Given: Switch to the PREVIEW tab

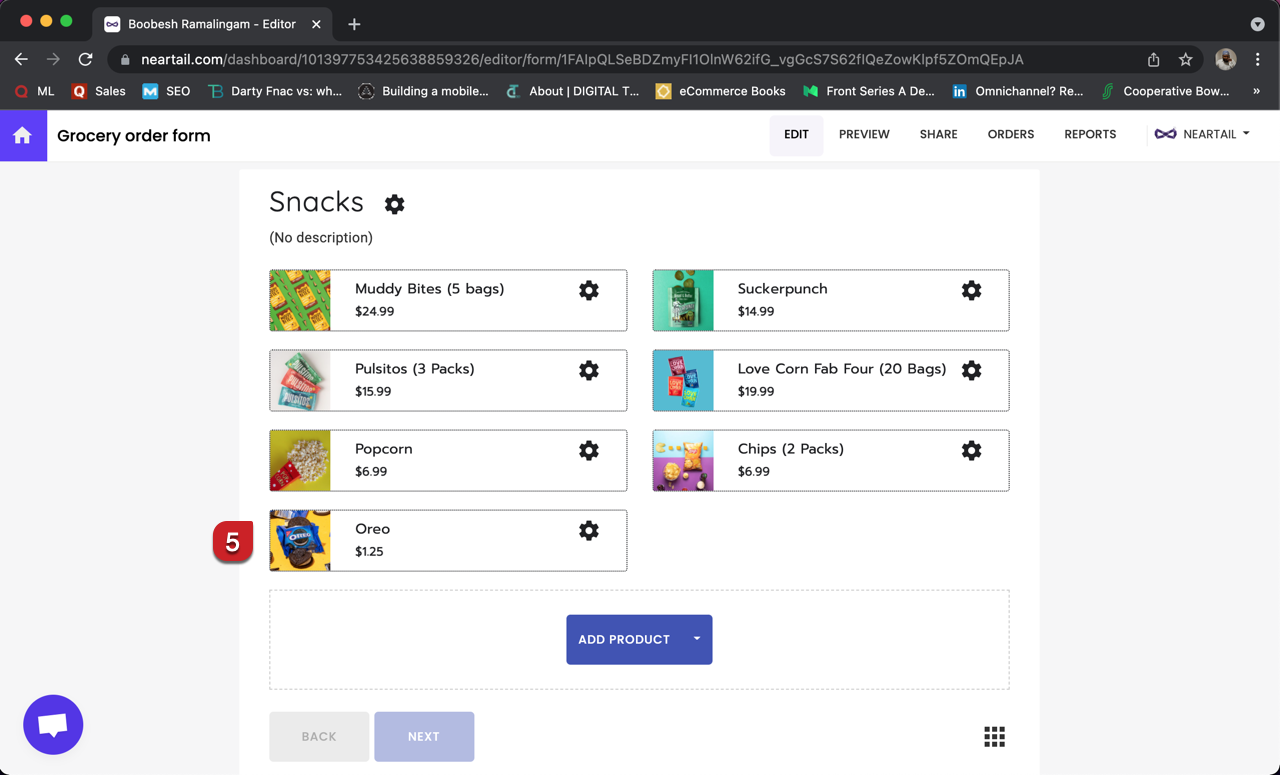Looking at the screenshot, I should [864, 133].
